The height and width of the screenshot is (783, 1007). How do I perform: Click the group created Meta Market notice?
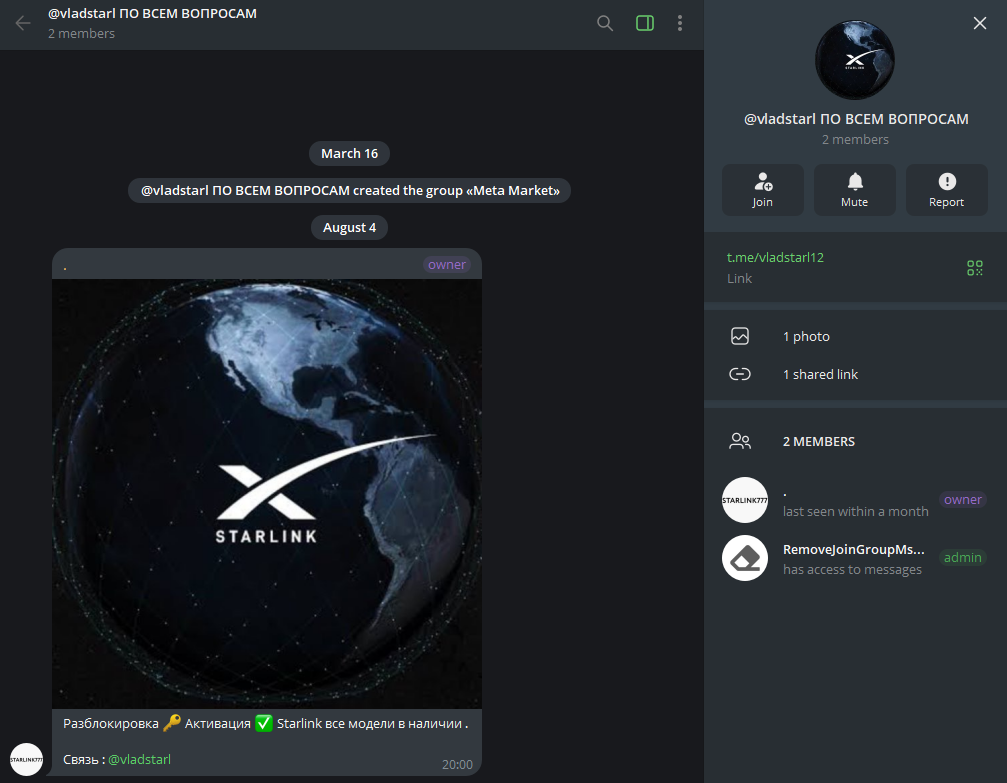pos(349,191)
